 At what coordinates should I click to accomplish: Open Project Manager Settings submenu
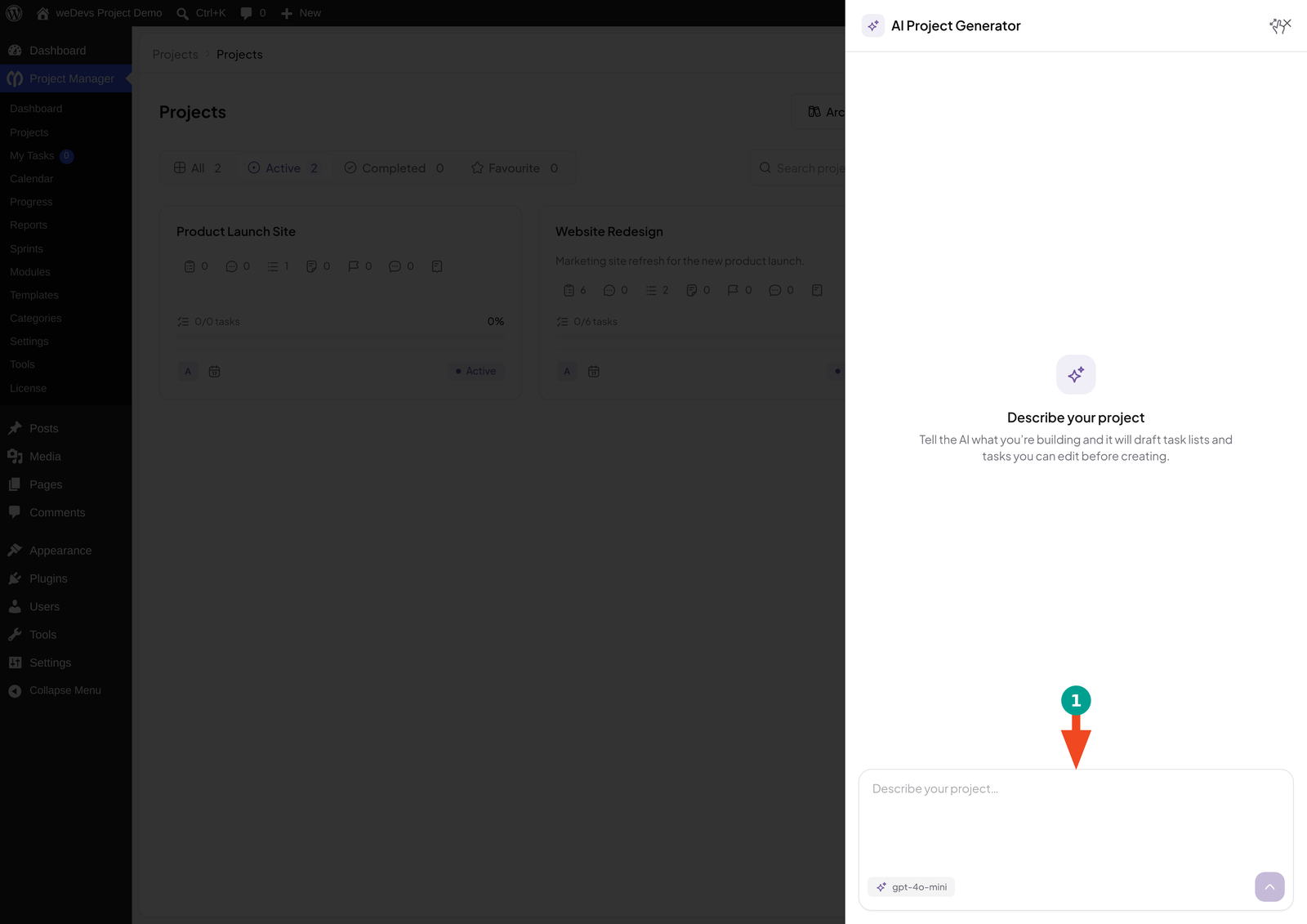29,341
